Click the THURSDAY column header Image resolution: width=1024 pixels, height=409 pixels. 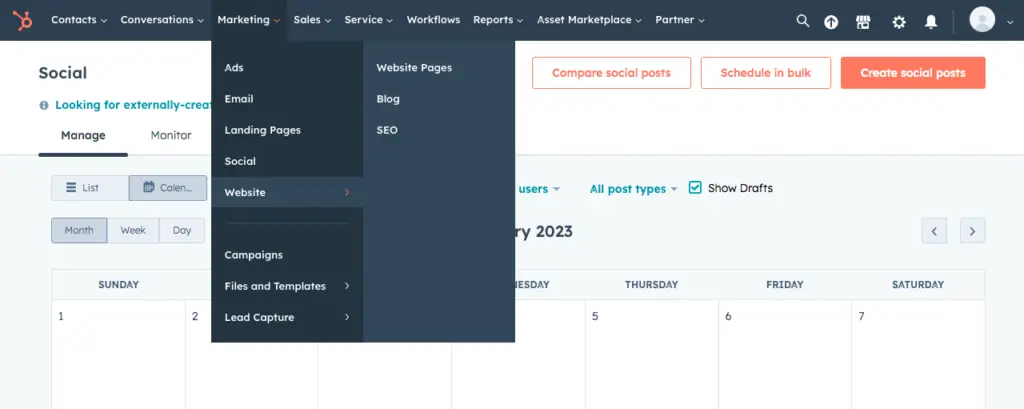click(652, 285)
